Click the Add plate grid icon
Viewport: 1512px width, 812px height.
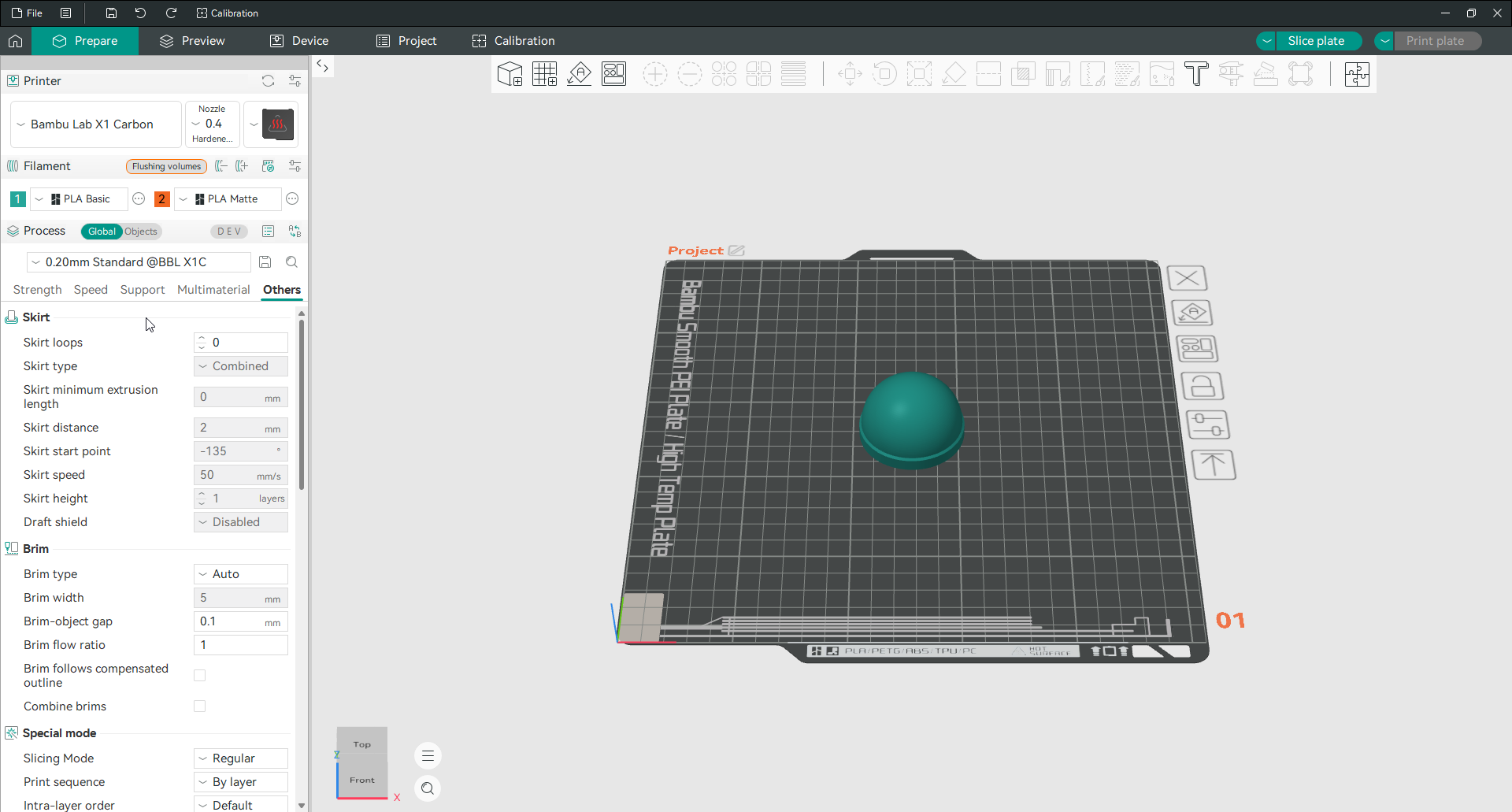(544, 74)
